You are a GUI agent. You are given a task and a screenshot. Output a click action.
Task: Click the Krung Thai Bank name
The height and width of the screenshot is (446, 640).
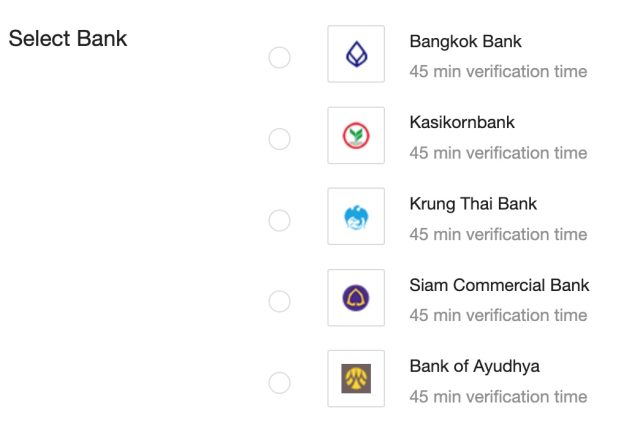tap(473, 204)
